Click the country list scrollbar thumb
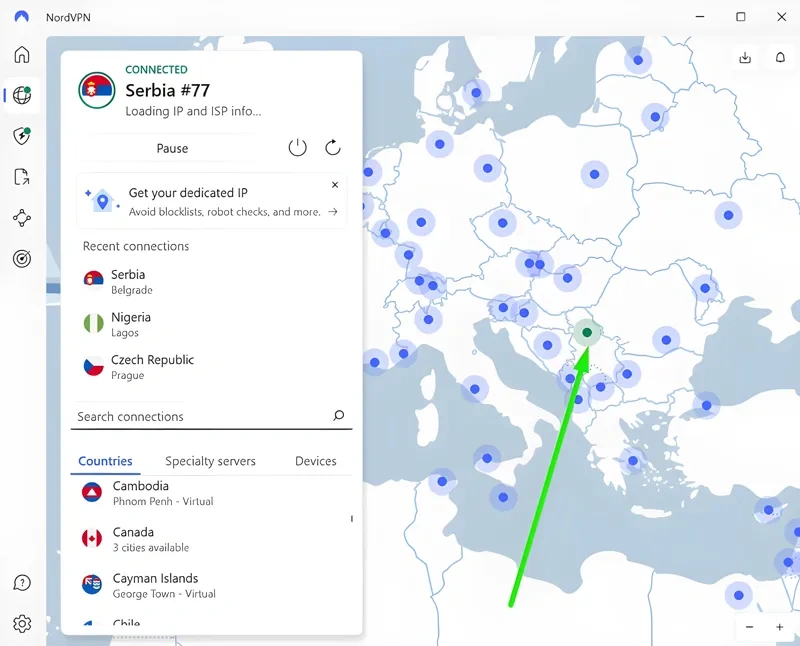This screenshot has height=646, width=800. pyautogui.click(x=352, y=519)
